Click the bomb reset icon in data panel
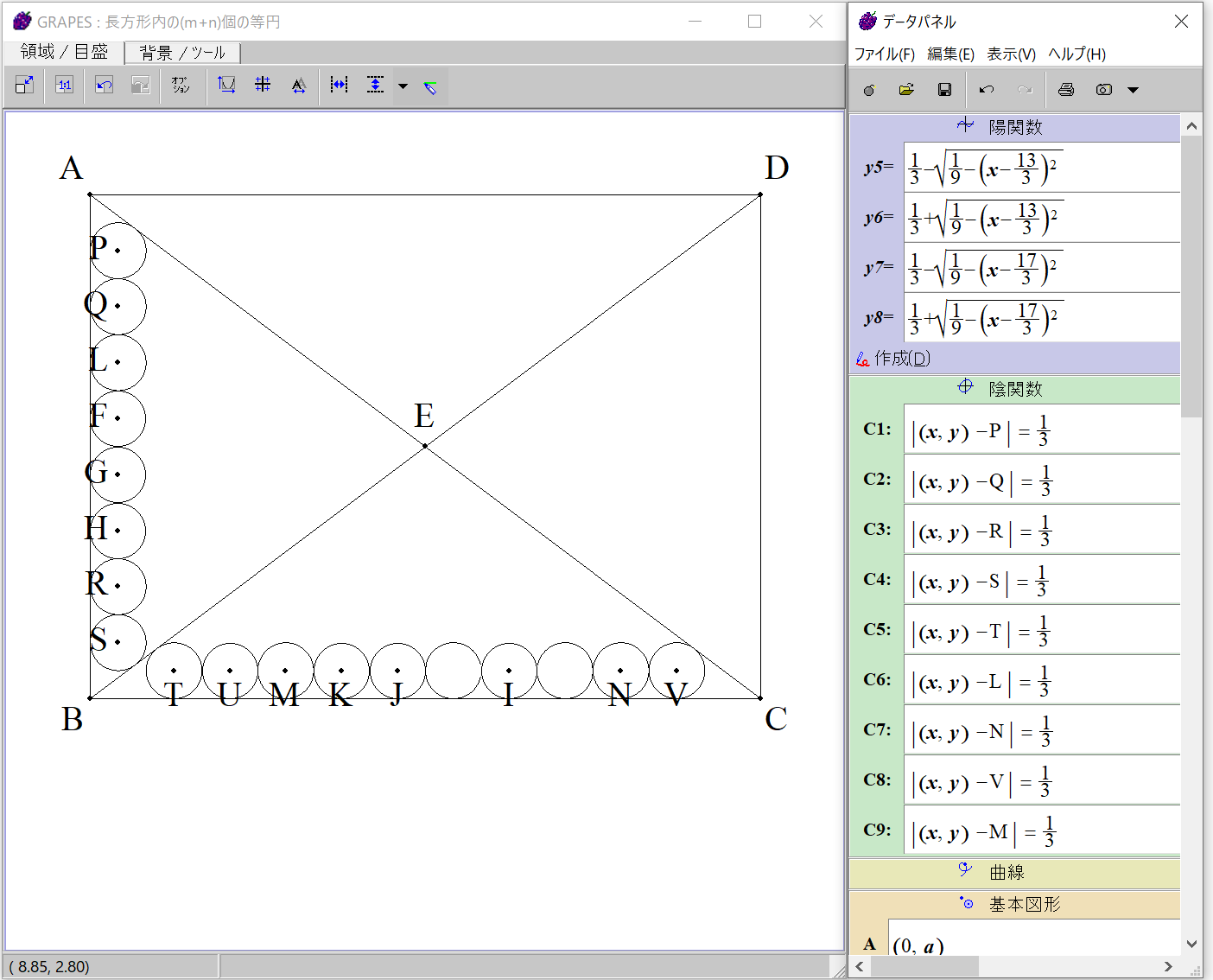 coord(869,90)
